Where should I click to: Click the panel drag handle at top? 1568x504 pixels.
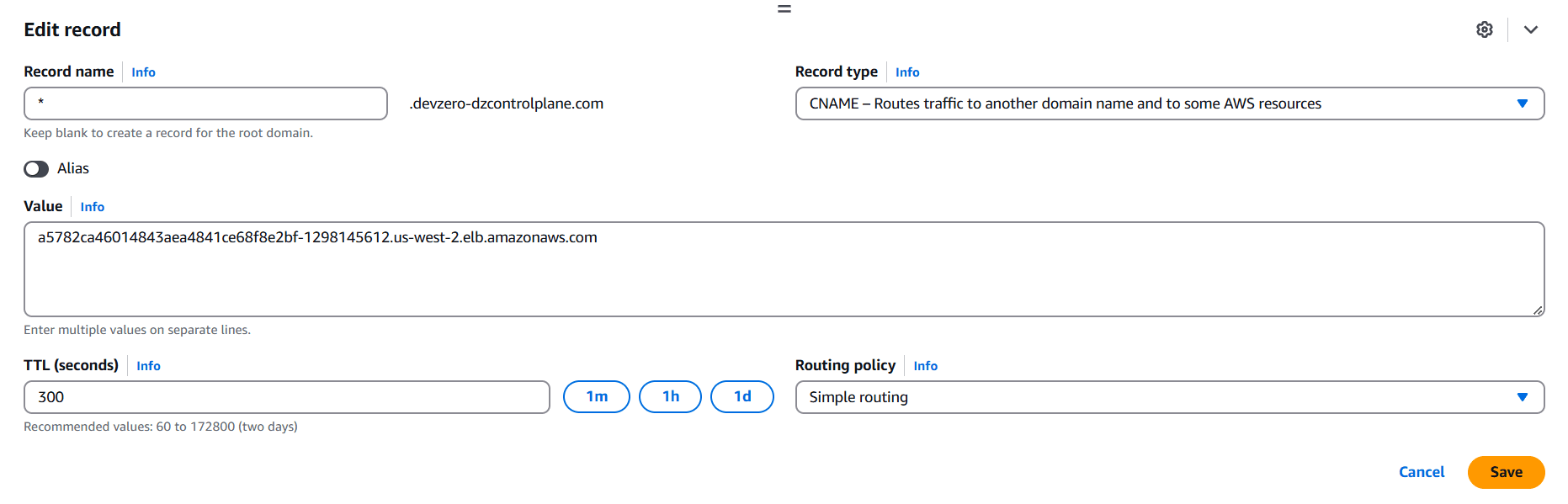coord(784,9)
